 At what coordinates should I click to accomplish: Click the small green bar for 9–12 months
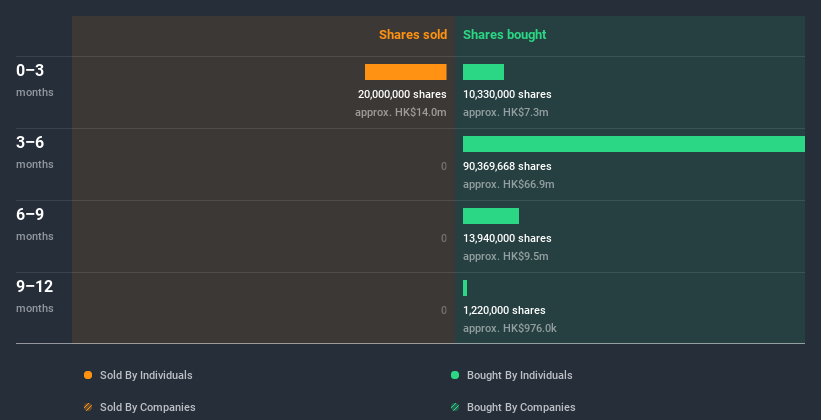465,288
